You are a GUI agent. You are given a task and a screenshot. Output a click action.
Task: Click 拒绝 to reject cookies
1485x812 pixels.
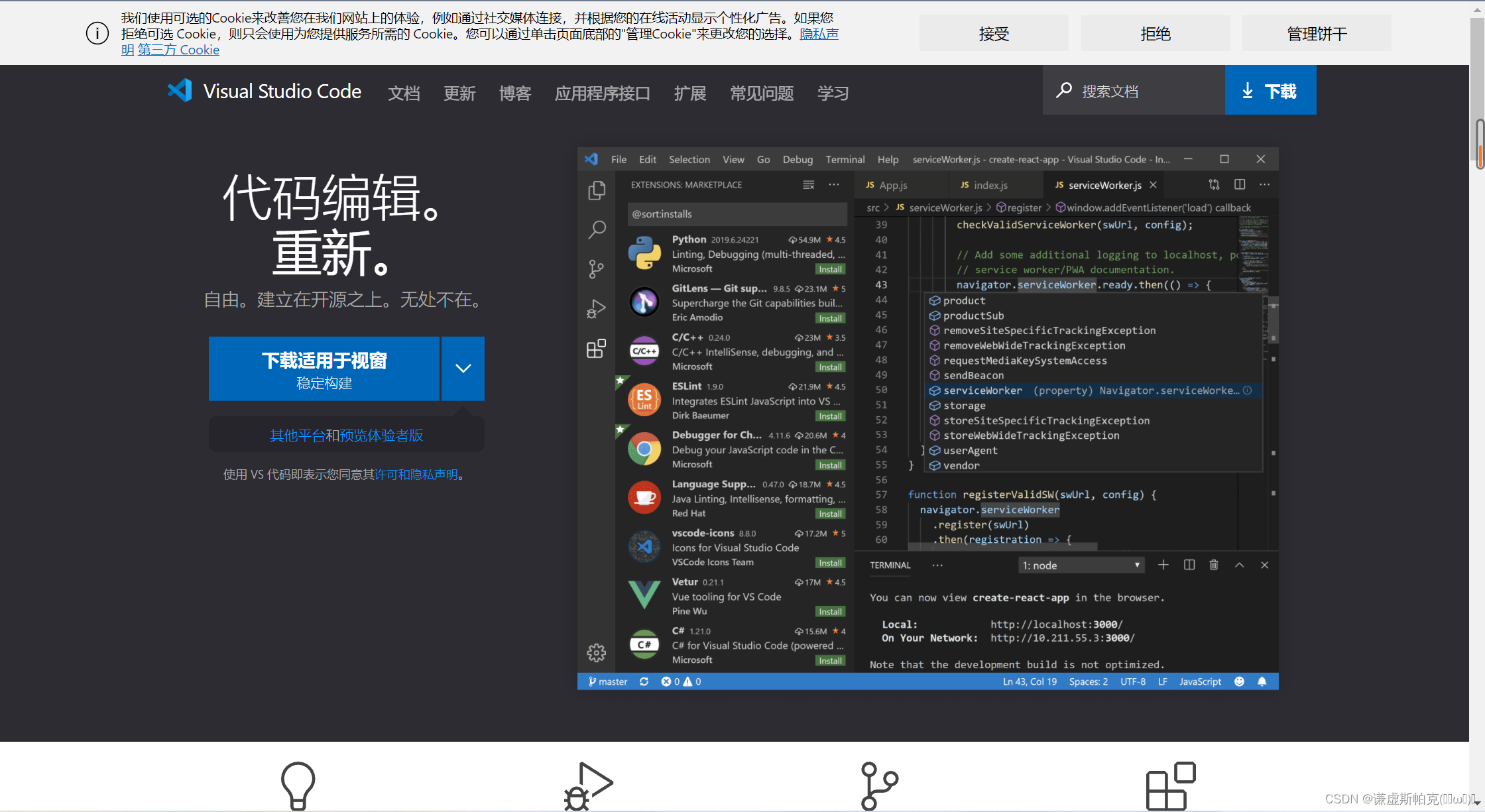pos(1156,33)
